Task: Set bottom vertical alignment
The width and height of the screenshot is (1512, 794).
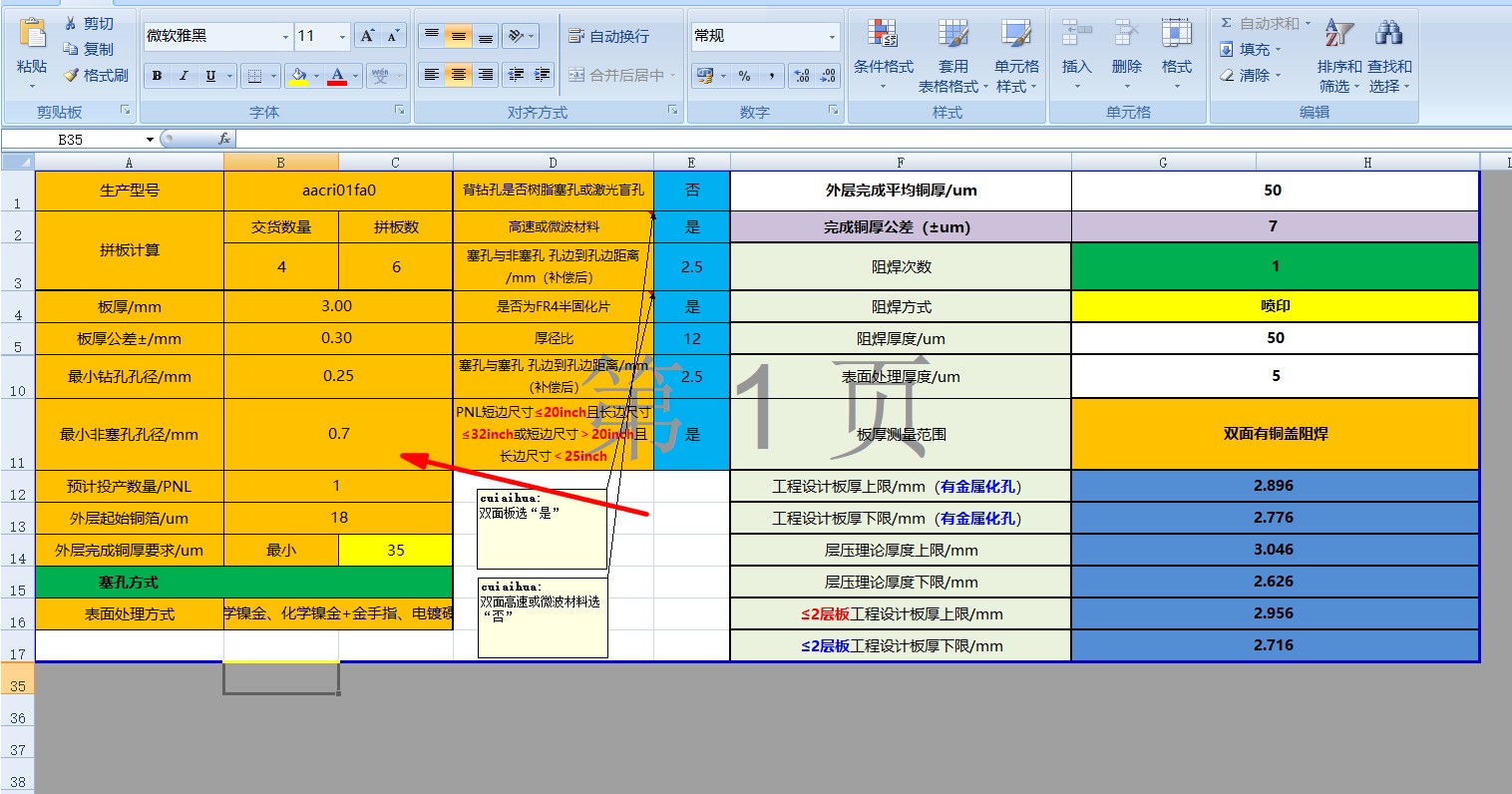Action: coord(485,36)
